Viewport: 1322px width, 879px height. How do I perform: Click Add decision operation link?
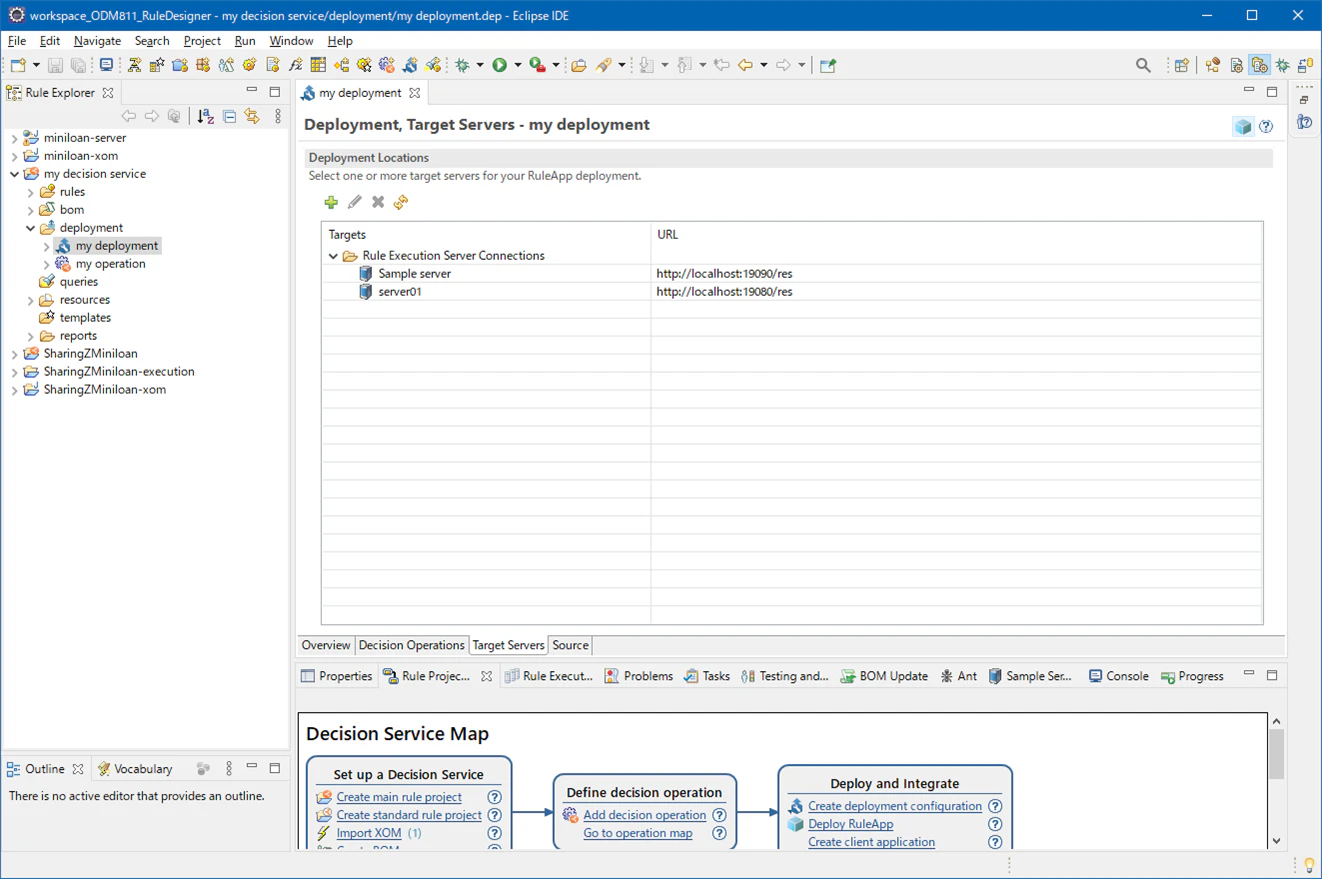click(645, 815)
